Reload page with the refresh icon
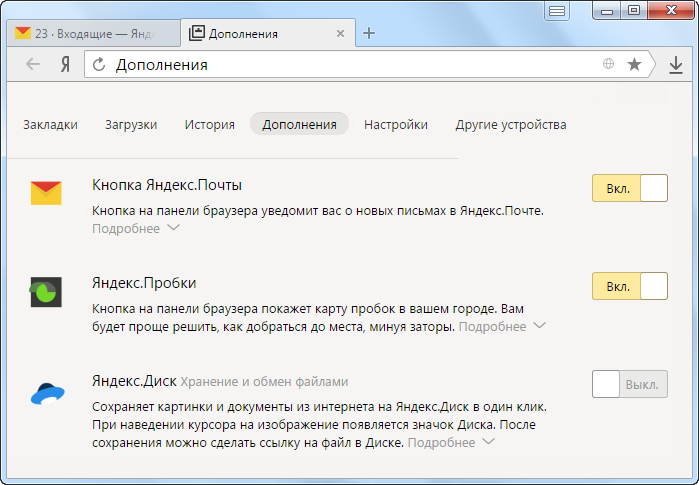699x485 pixels. [x=99, y=65]
